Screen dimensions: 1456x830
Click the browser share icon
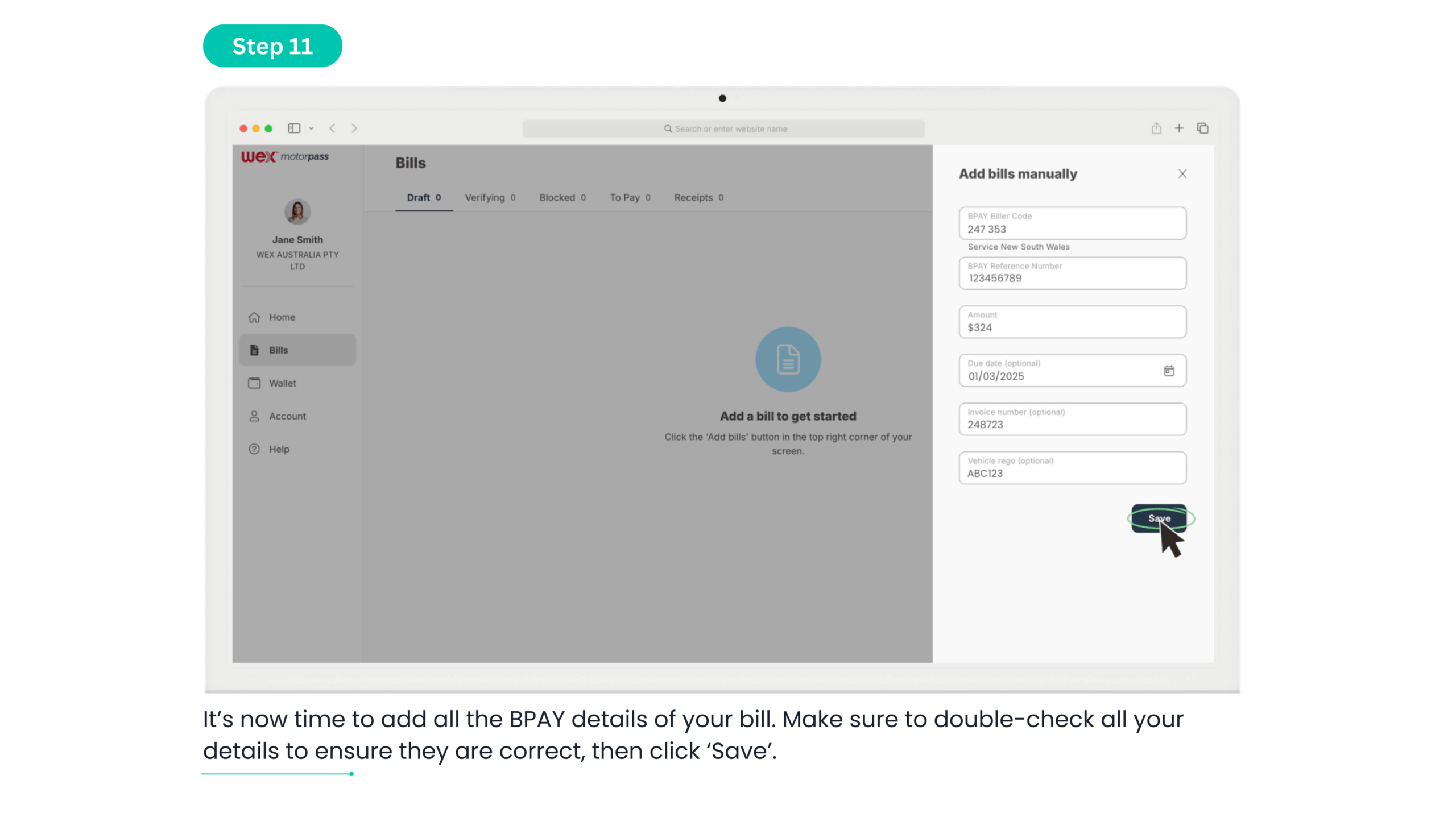[x=1156, y=128]
